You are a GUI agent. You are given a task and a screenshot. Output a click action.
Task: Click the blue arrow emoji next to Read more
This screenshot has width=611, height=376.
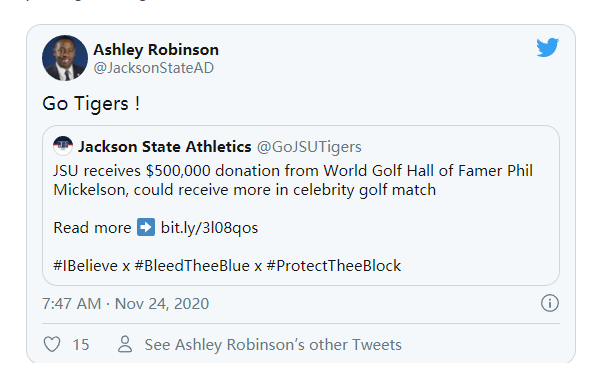coord(146,227)
